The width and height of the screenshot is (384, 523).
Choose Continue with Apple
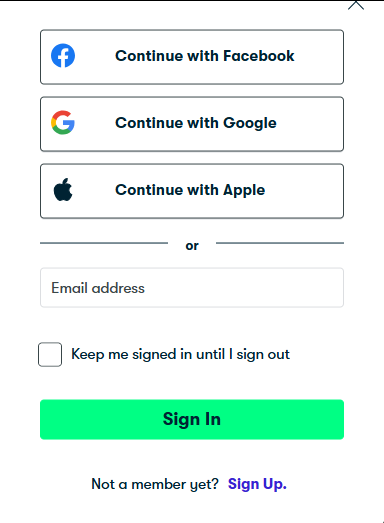192,191
